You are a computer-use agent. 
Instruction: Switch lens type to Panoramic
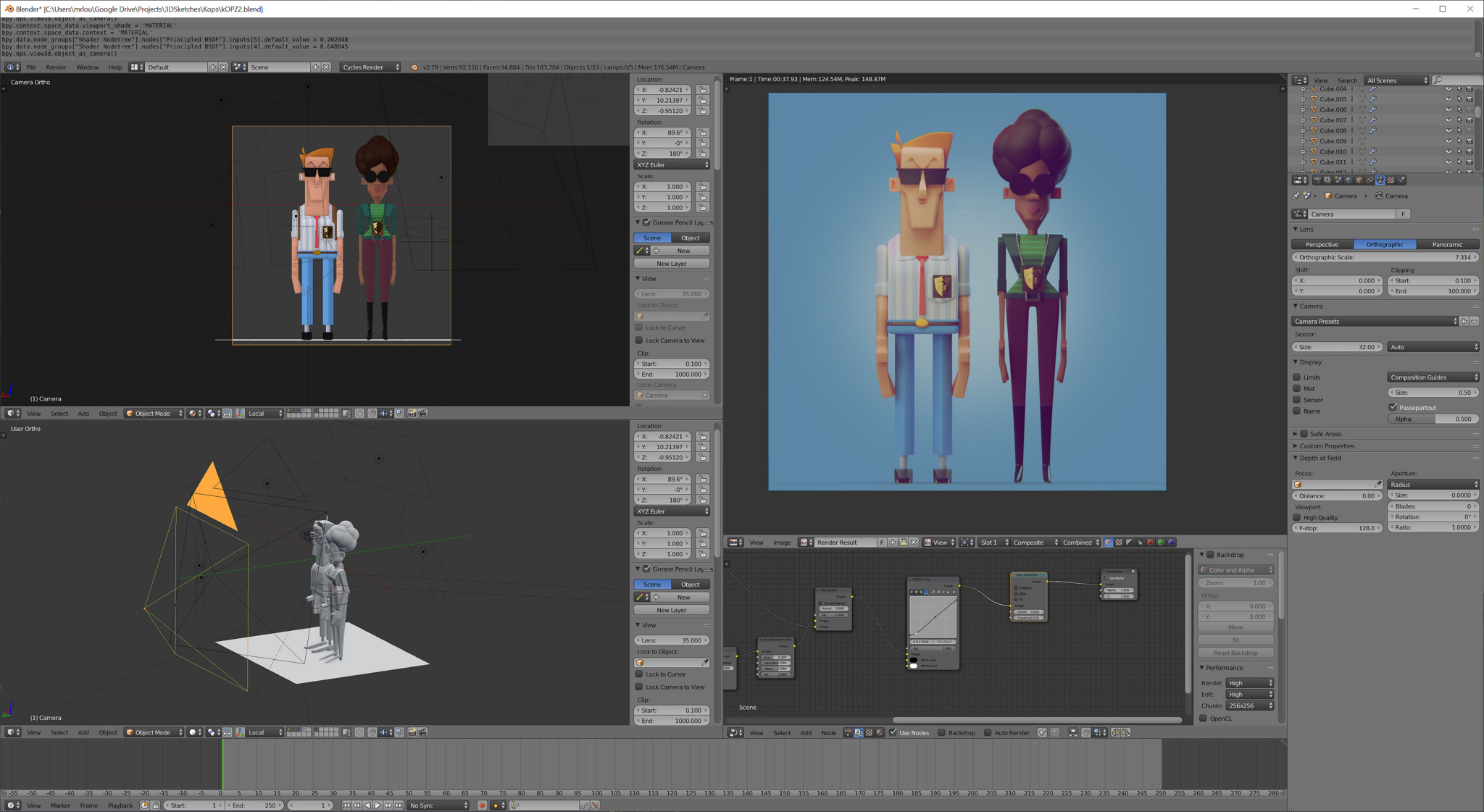[1448, 245]
